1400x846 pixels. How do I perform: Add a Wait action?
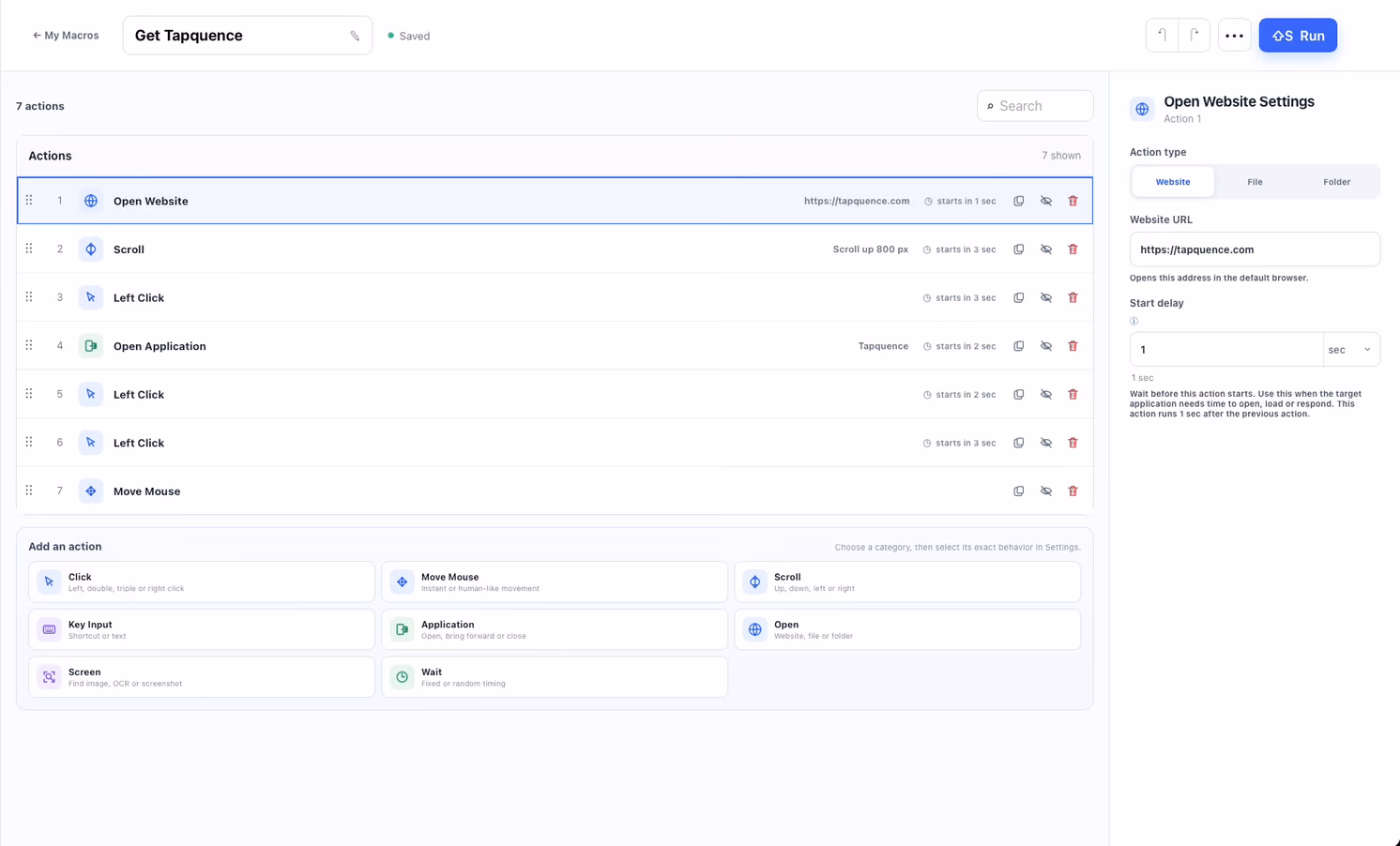(555, 677)
